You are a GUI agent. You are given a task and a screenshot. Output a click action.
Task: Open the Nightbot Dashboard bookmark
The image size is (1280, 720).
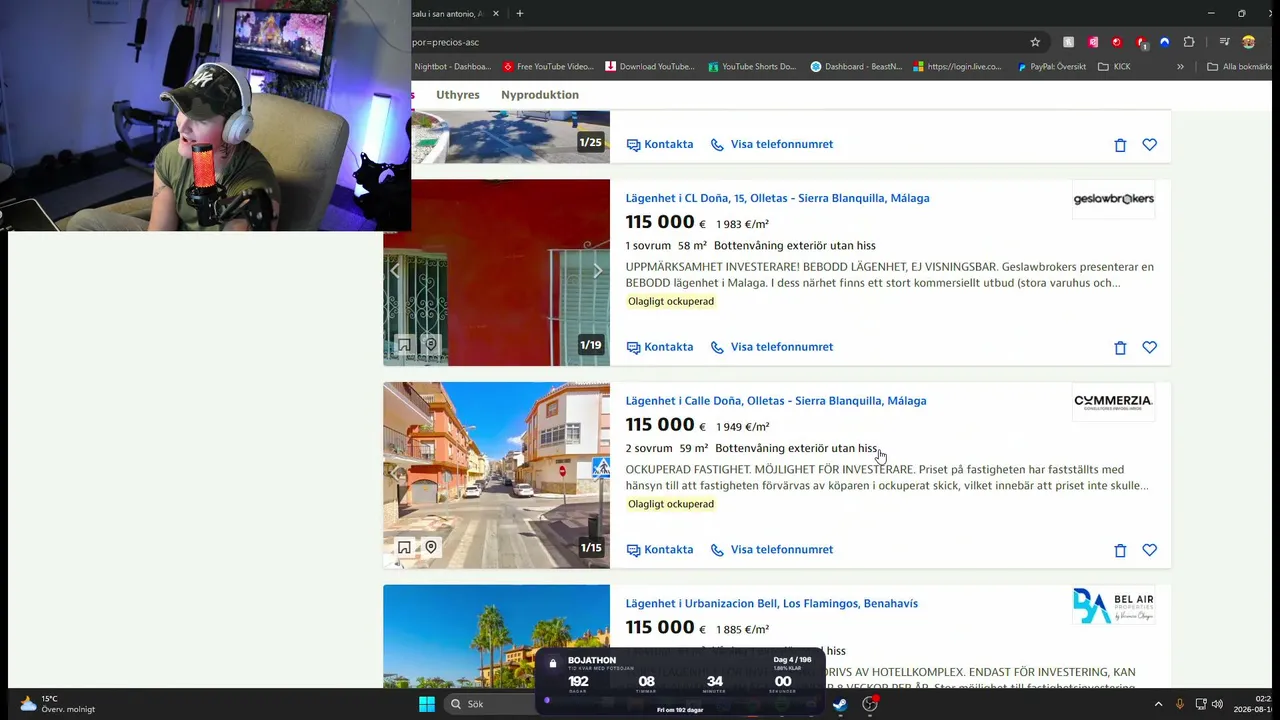(x=453, y=67)
